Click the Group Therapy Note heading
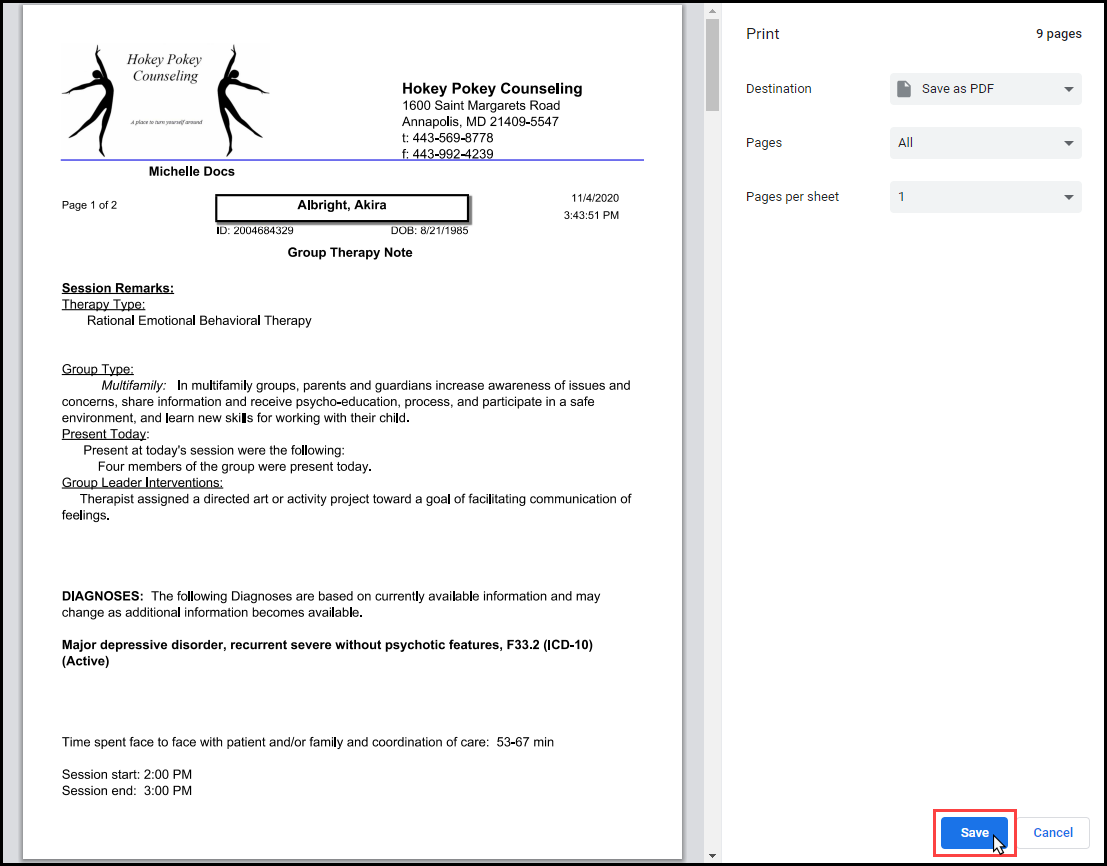The height and width of the screenshot is (866, 1107). 350,253
